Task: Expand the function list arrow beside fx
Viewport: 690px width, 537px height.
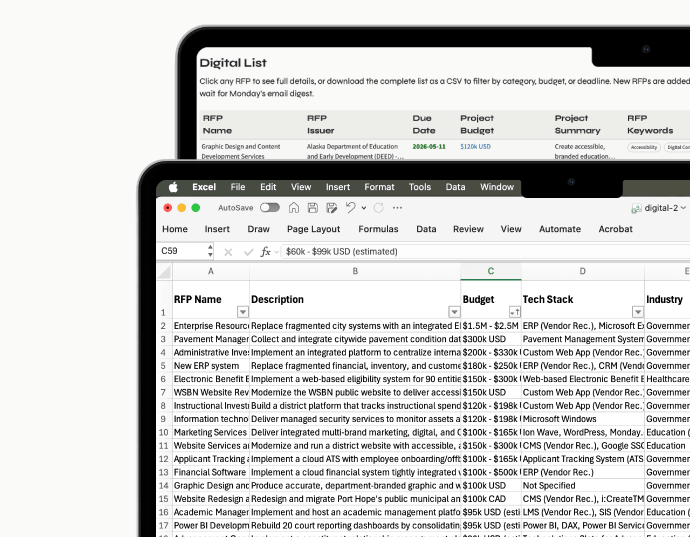Action: click(276, 252)
